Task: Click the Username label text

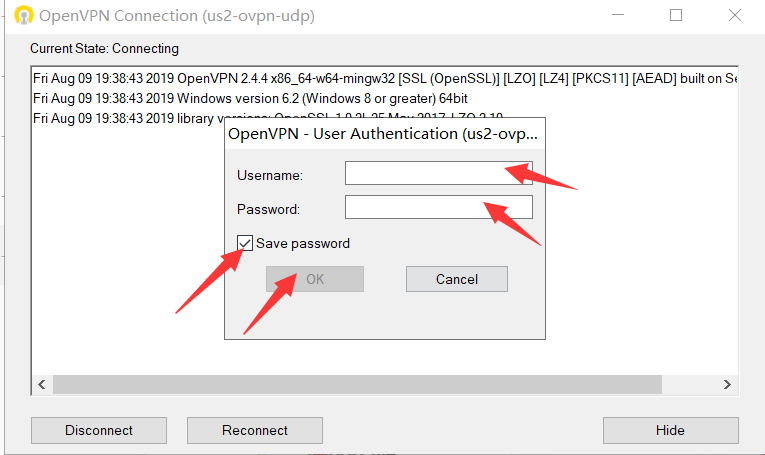Action: [270, 175]
